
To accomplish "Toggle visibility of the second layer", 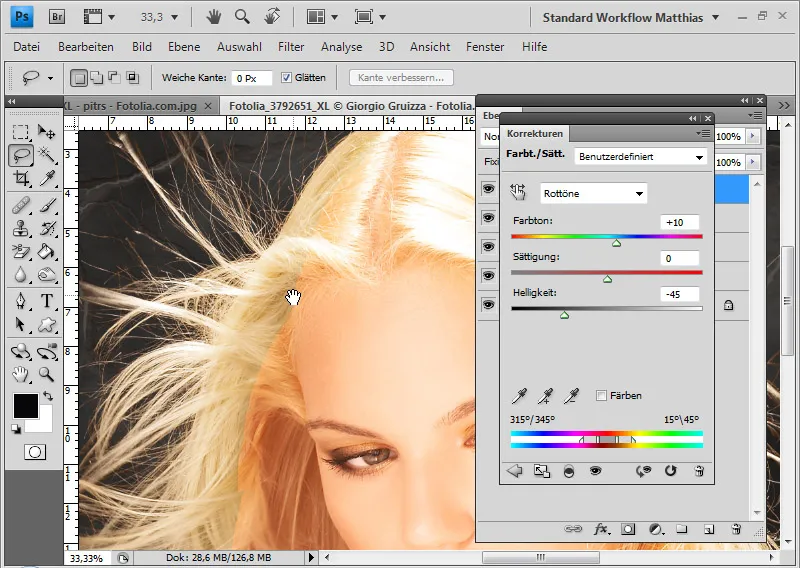I will (488, 218).
